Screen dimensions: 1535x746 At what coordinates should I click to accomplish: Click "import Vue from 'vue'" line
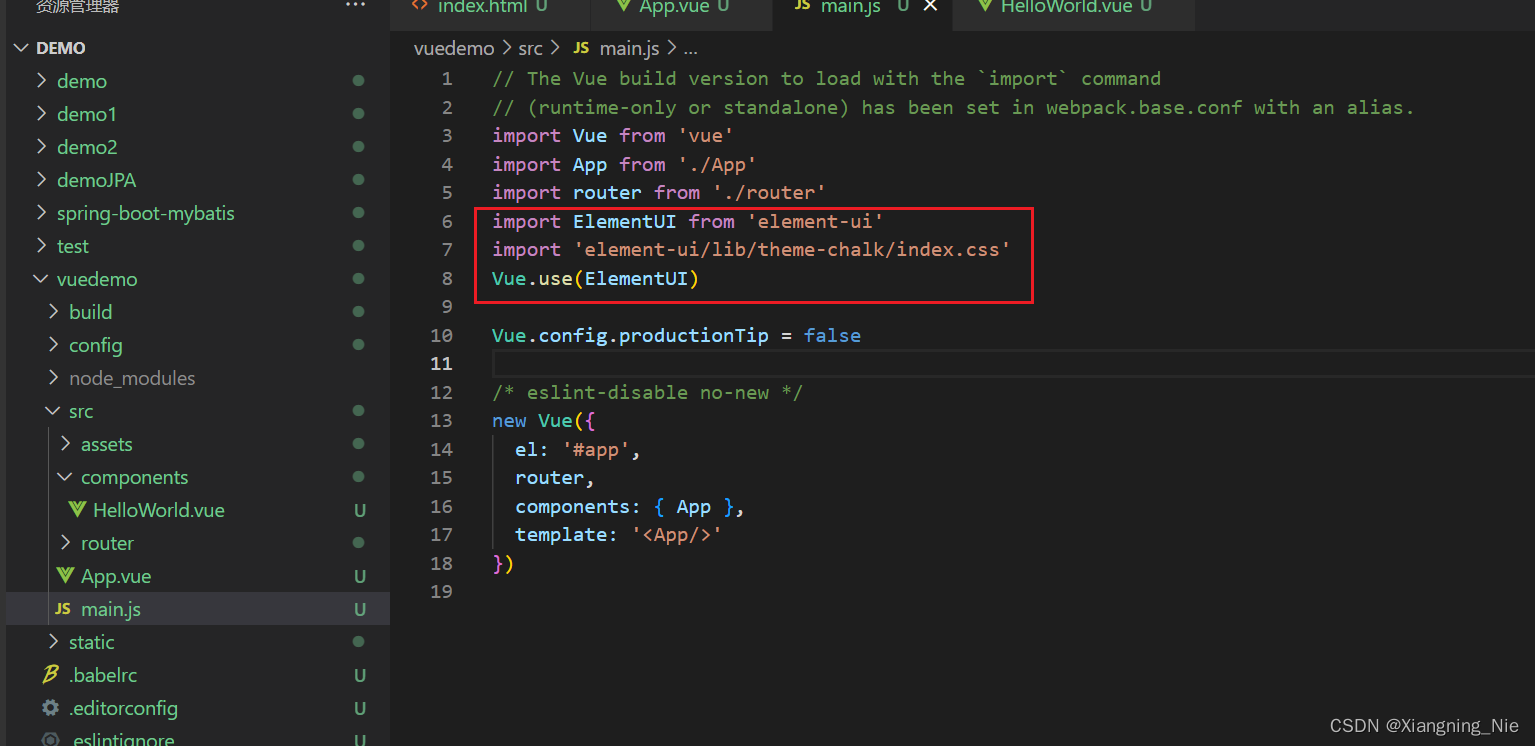point(613,135)
